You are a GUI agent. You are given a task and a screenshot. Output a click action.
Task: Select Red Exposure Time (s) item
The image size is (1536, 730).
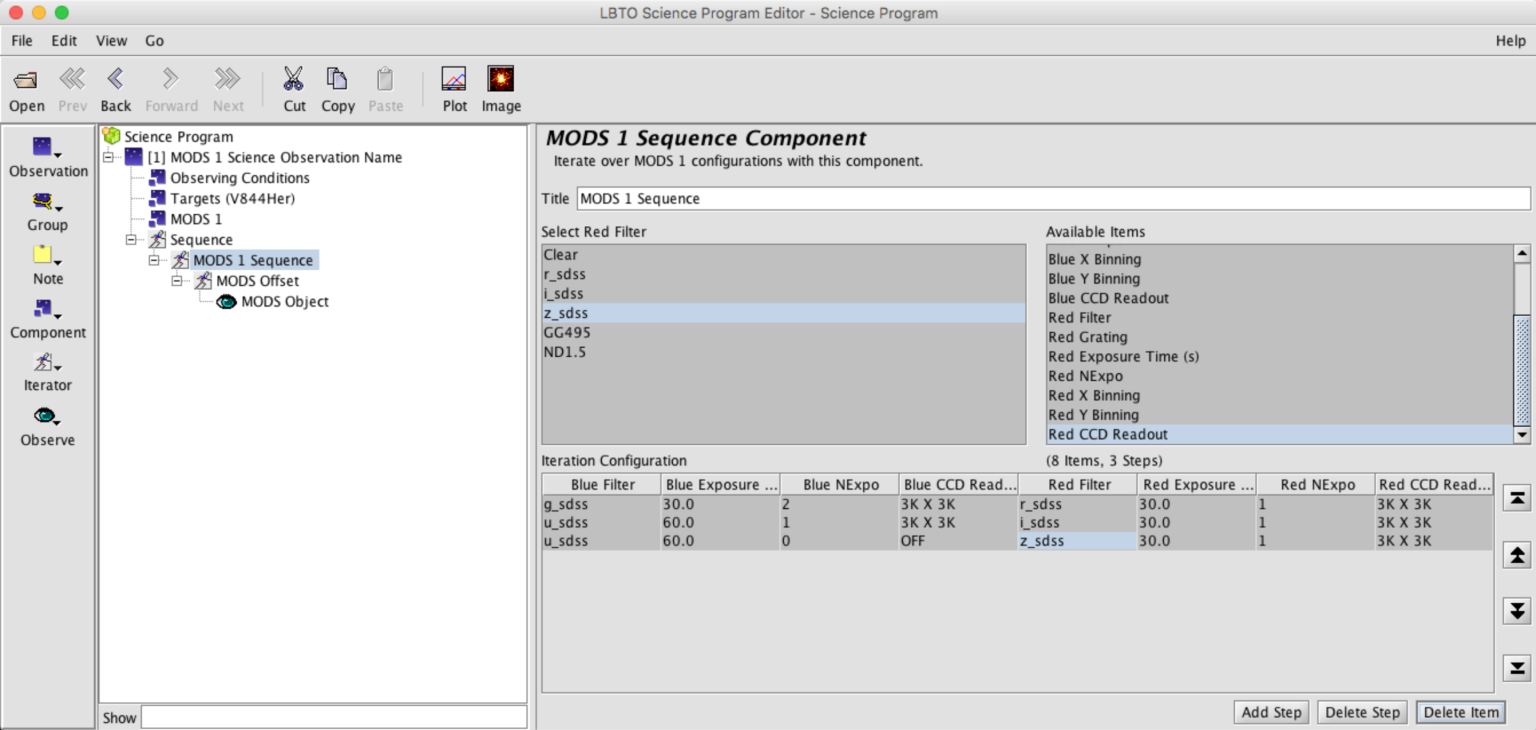pos(1280,357)
